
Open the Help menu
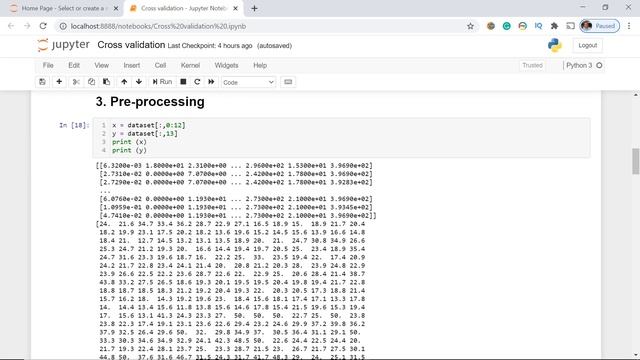[260, 65]
